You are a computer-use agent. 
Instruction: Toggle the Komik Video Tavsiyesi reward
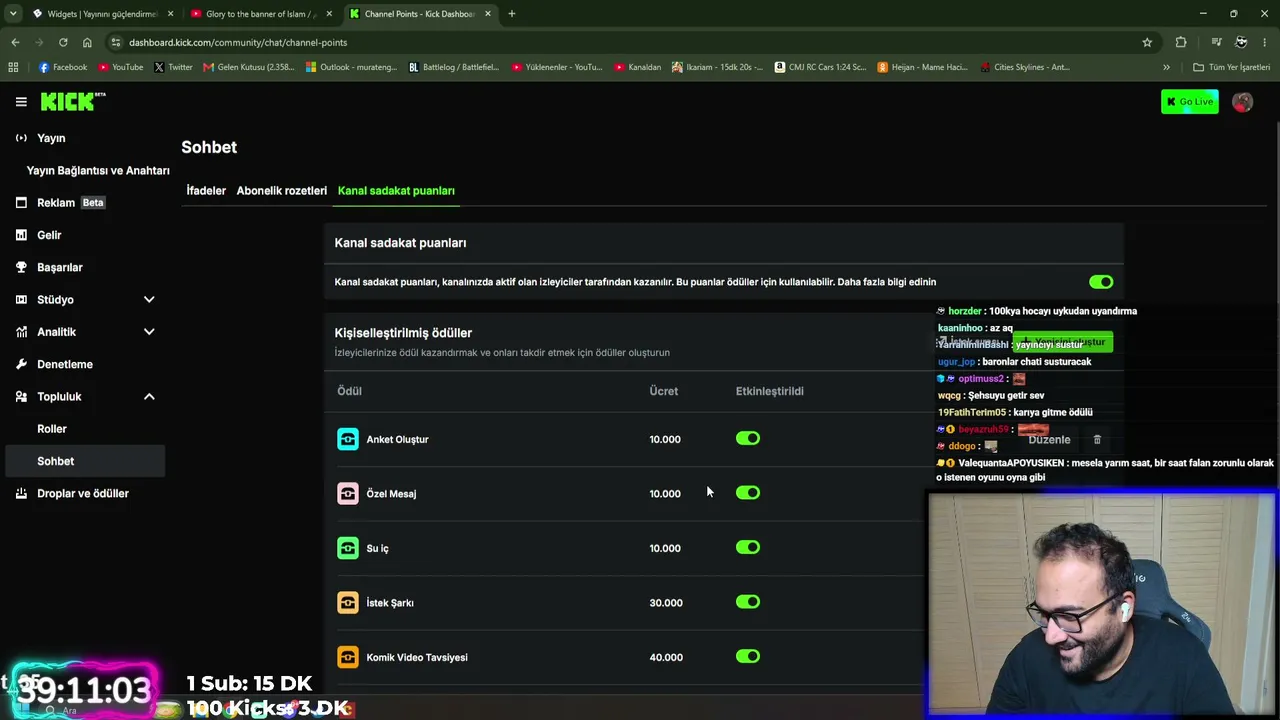748,656
